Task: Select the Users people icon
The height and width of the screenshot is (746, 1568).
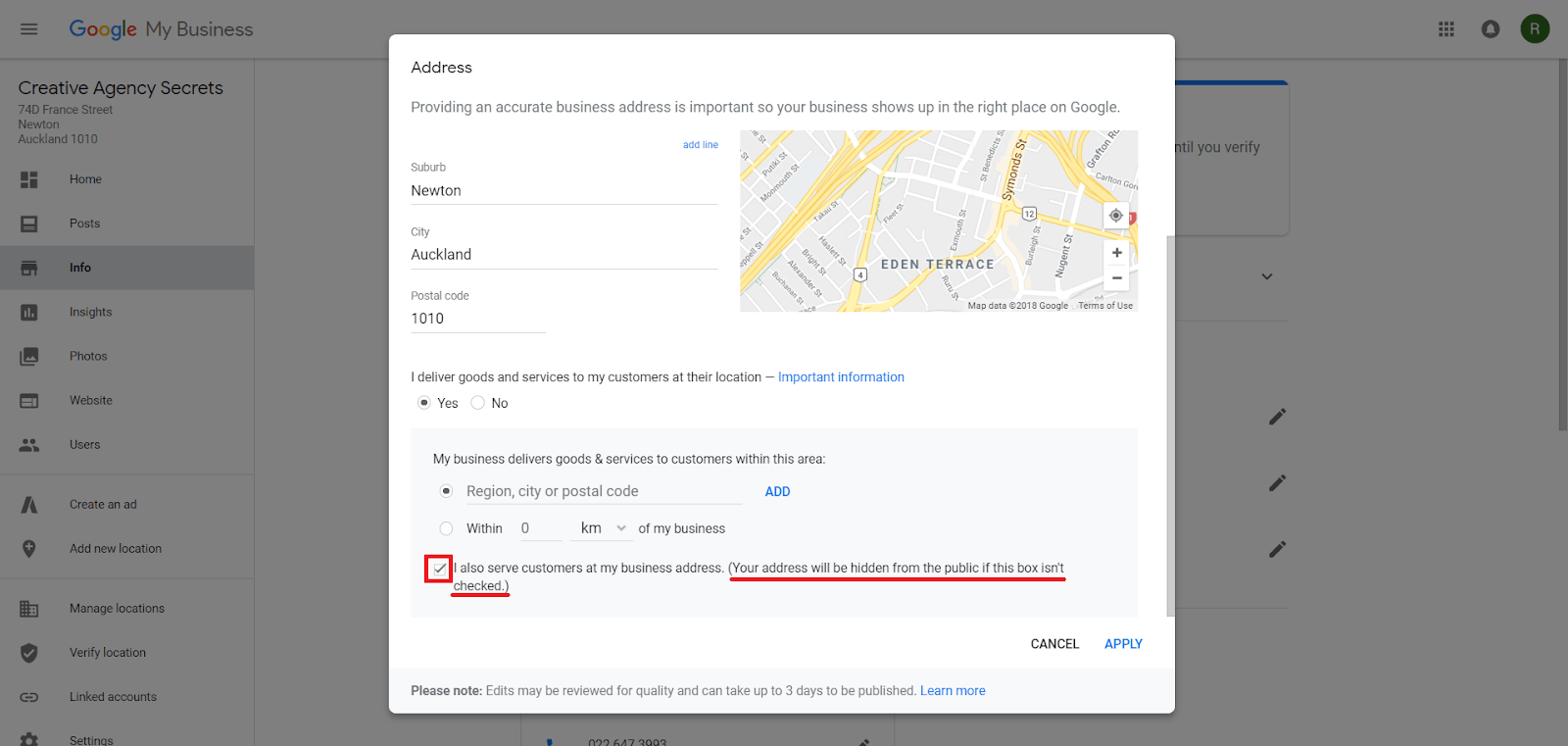Action: click(x=29, y=444)
